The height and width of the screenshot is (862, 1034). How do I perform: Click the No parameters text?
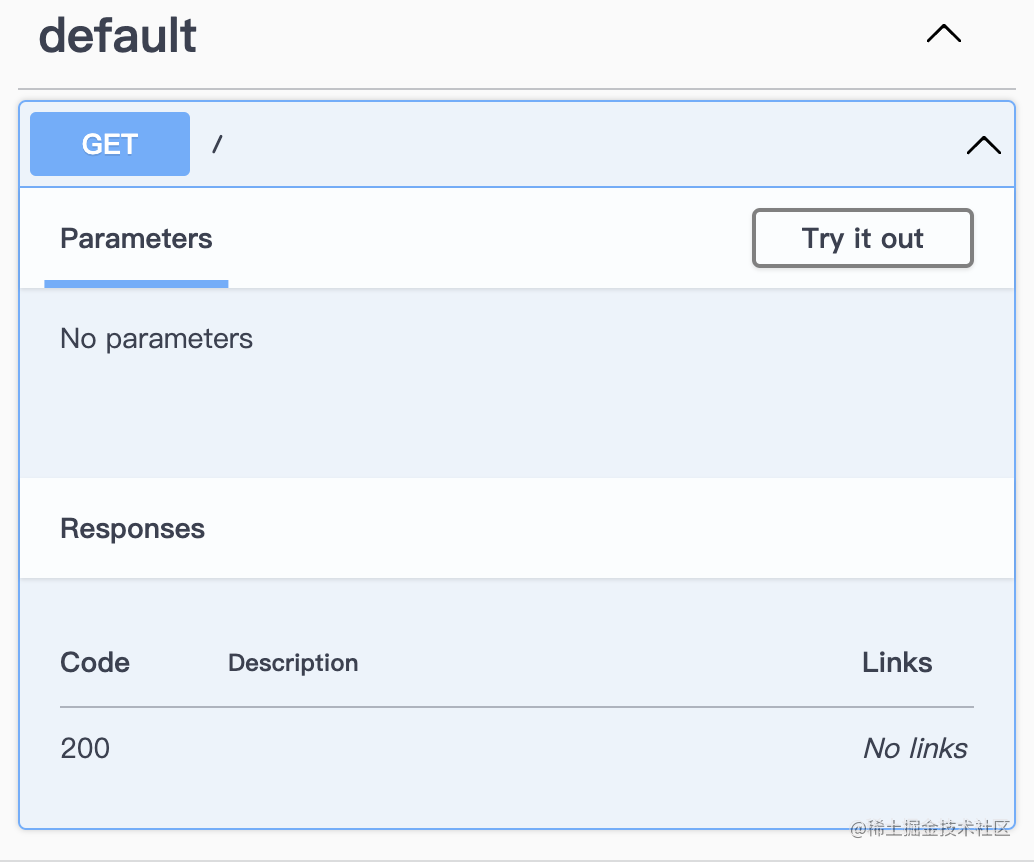156,339
